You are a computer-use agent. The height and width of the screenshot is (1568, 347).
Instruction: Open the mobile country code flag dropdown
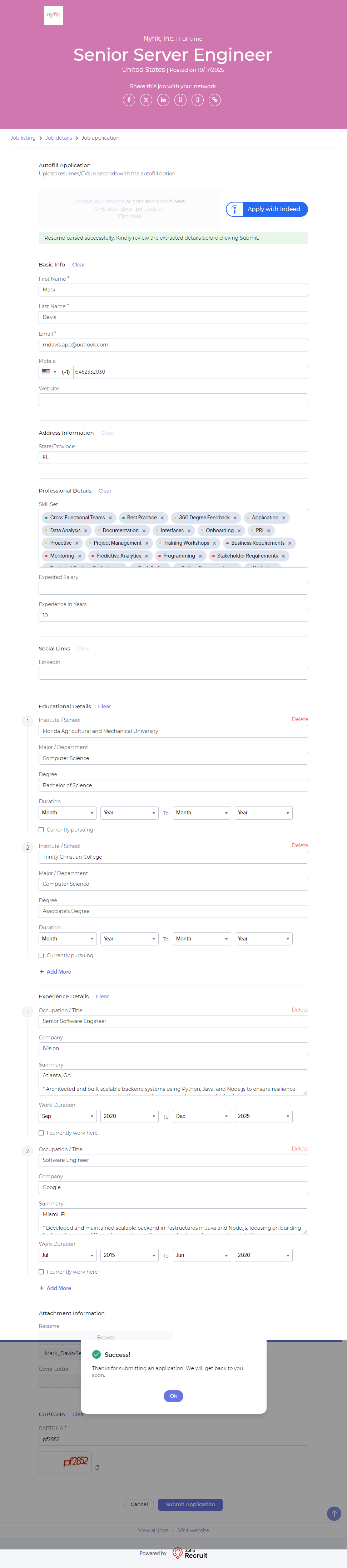tap(49, 372)
